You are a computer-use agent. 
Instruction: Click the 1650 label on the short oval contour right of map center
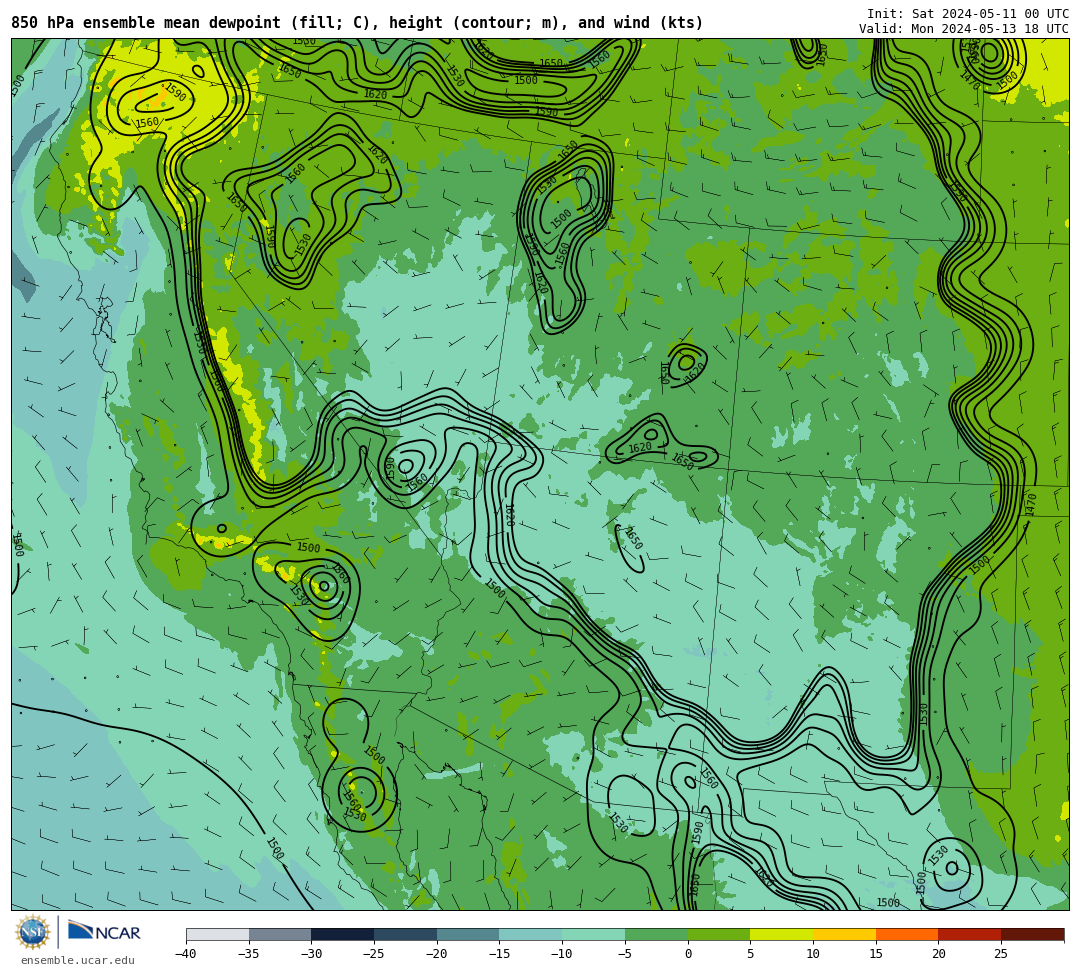[x=633, y=538]
